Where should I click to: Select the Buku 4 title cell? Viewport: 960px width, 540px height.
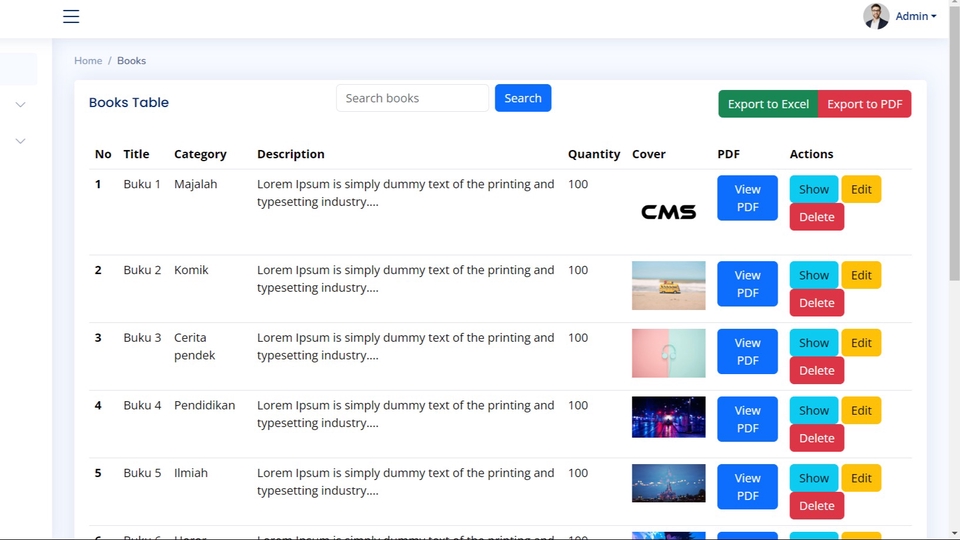(x=142, y=405)
